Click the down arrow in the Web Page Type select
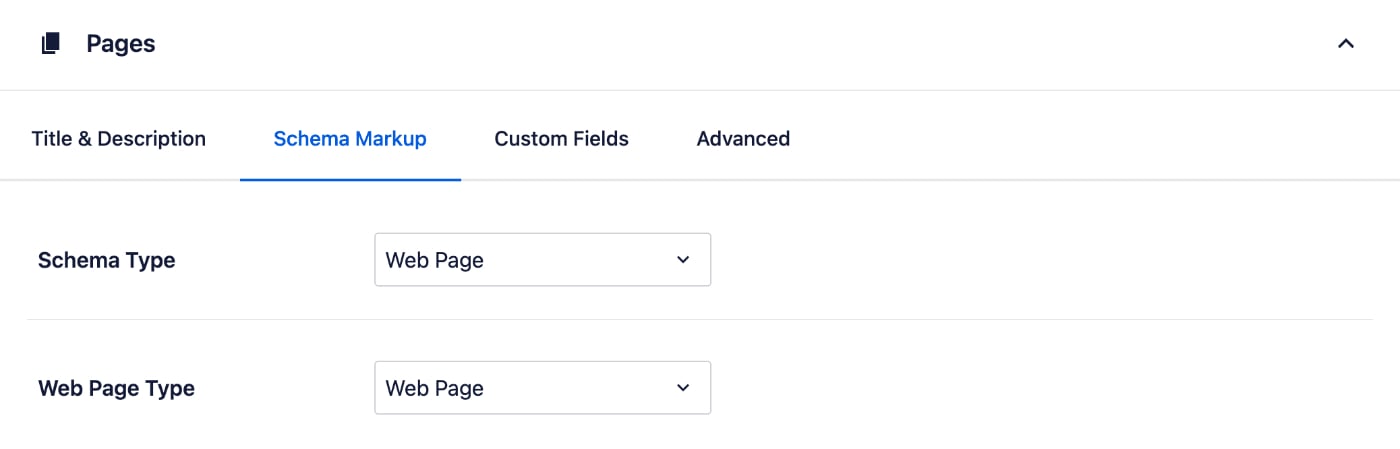This screenshot has width=1400, height=449. 683,388
